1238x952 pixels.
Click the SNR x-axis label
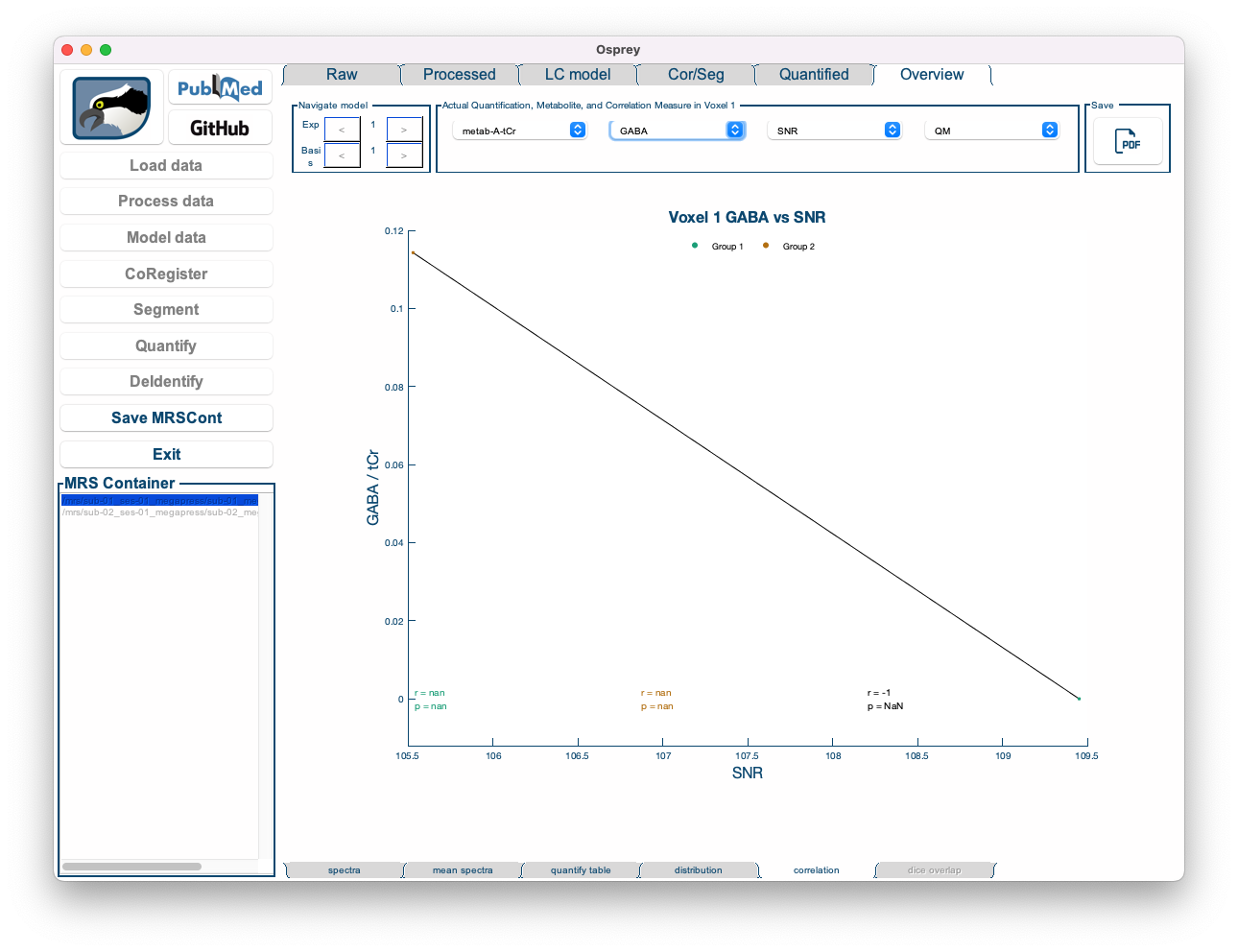click(x=748, y=773)
